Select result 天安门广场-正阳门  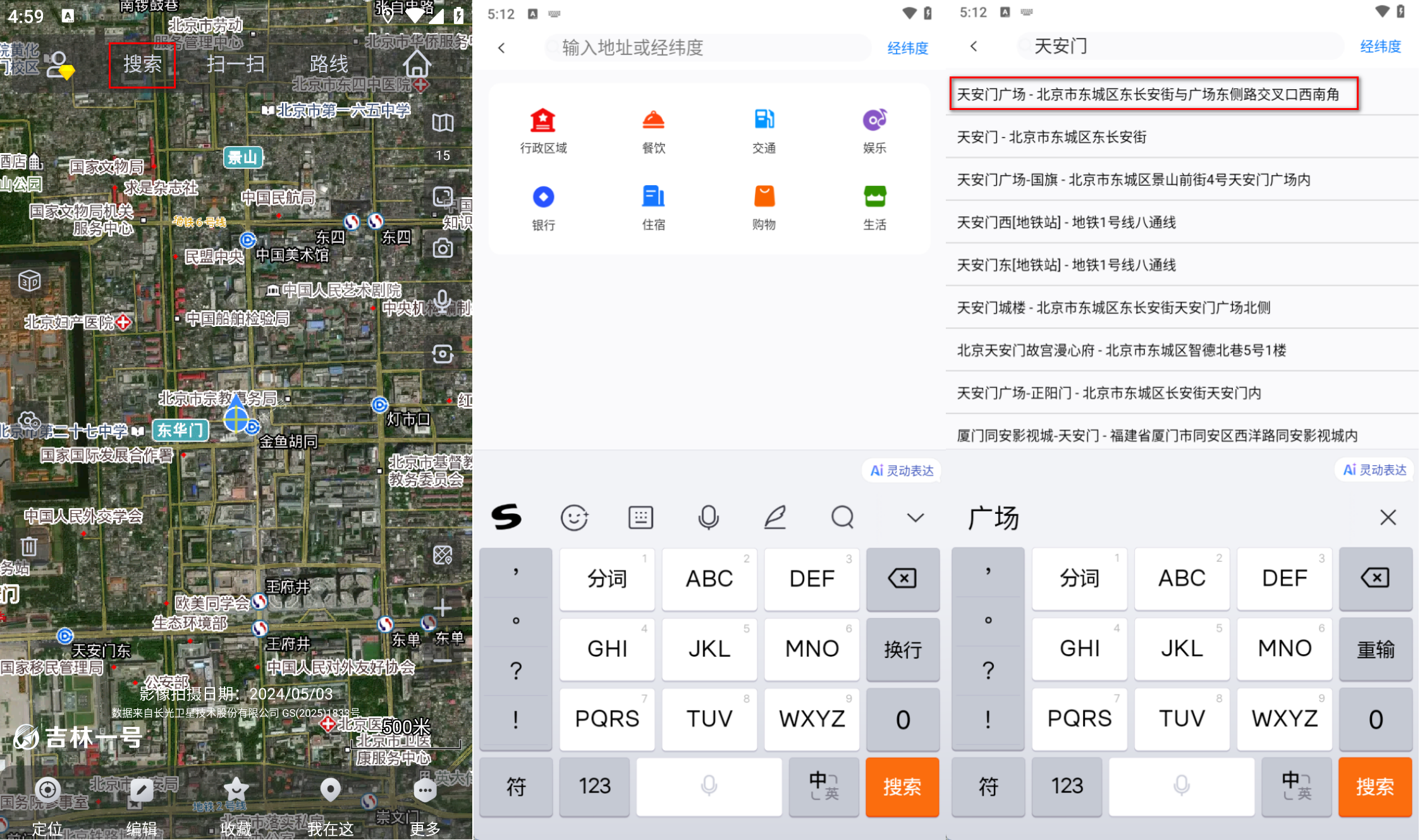(x=1182, y=393)
